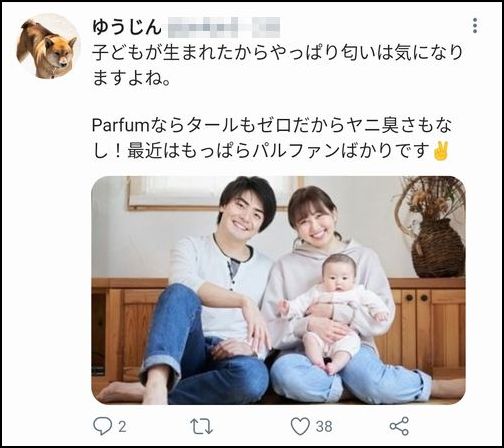Share the tweet via share icon
This screenshot has width=504, height=448.
[x=399, y=426]
